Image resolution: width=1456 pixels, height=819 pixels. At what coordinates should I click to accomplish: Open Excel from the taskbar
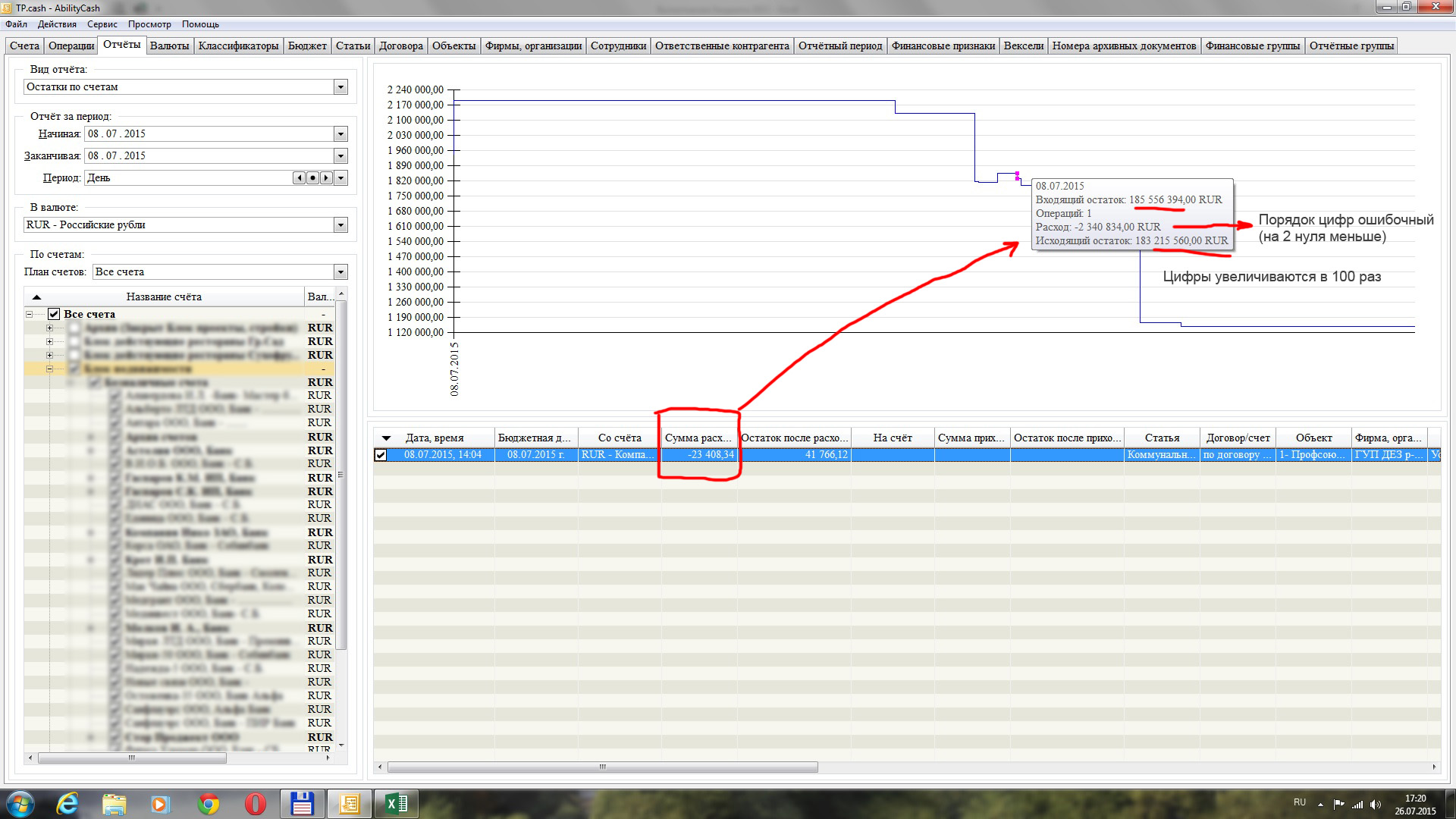click(x=397, y=804)
